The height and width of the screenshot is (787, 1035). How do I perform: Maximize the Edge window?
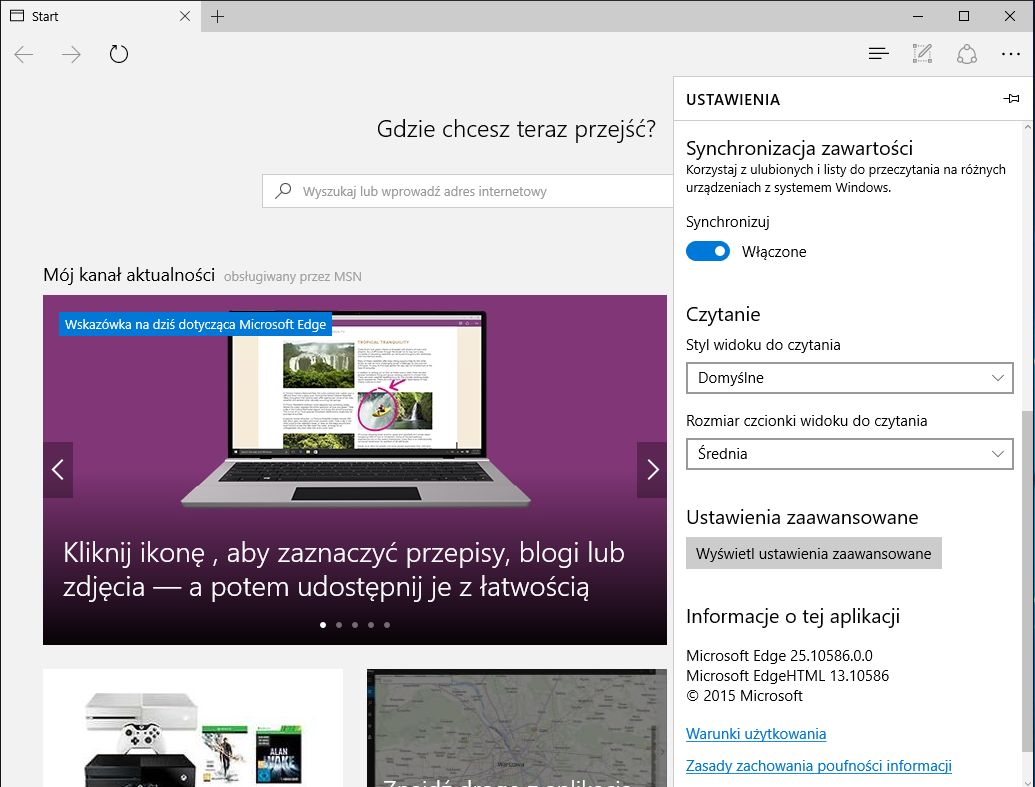coord(964,17)
